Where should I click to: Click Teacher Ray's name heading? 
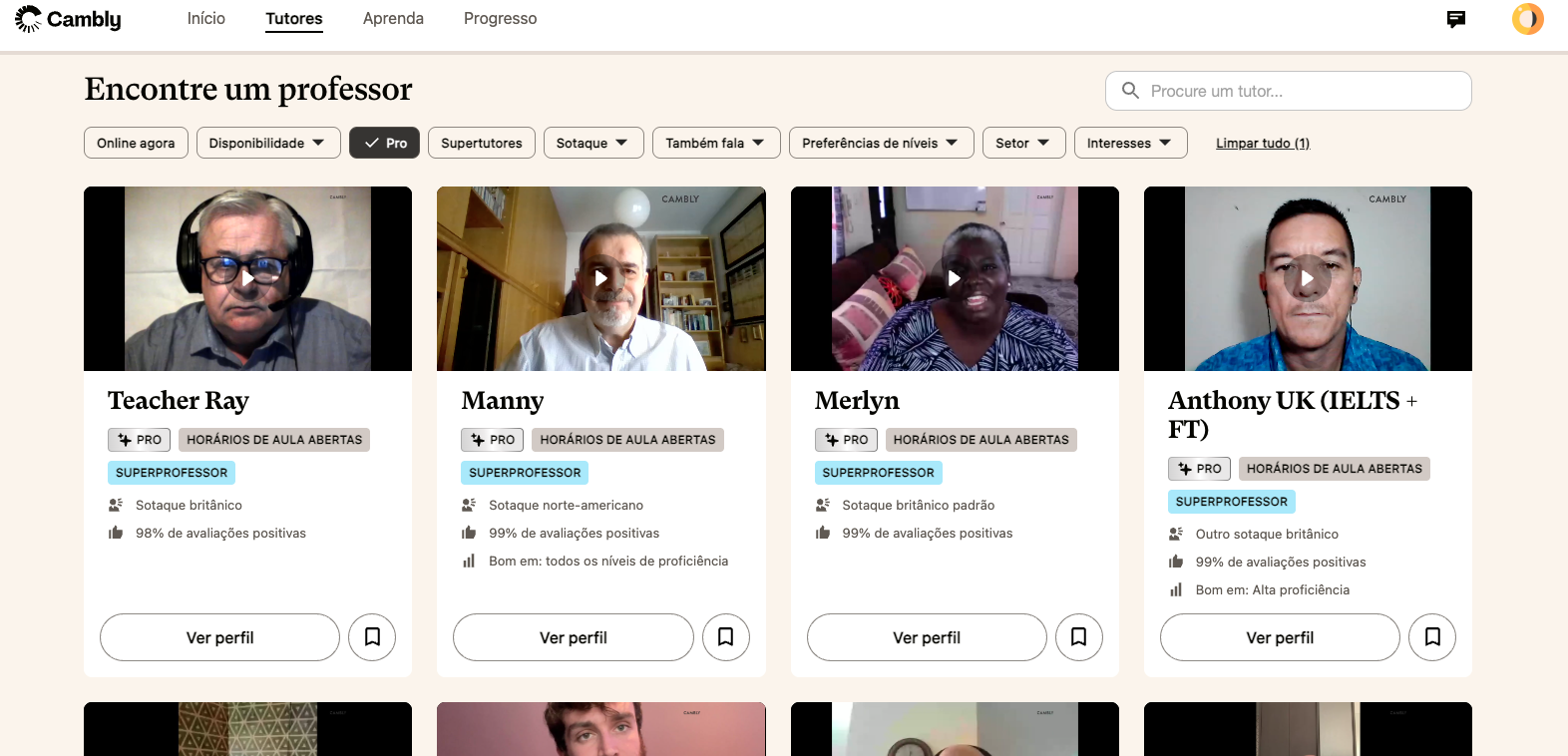(179, 401)
